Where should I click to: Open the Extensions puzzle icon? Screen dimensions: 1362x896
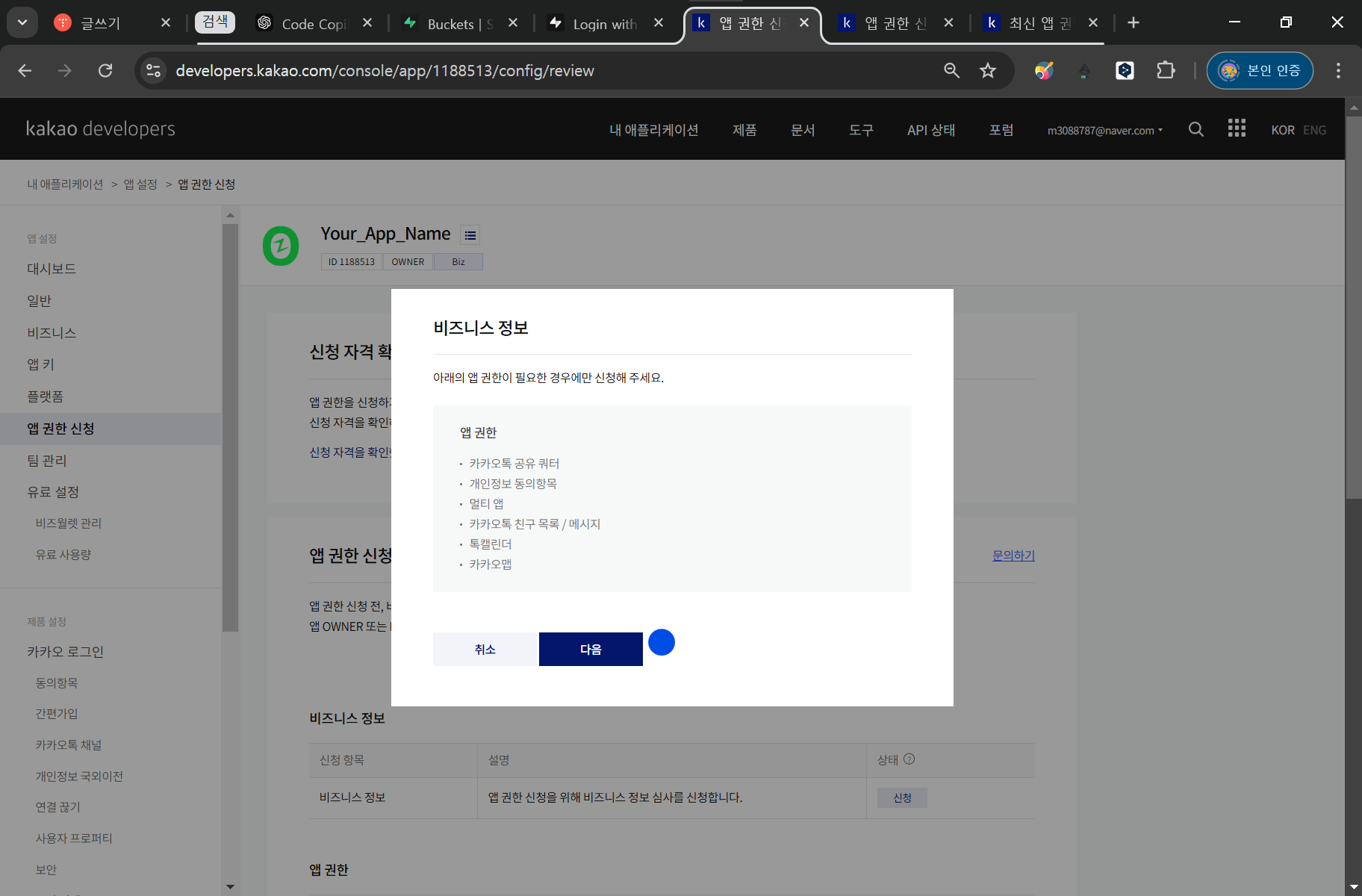(1166, 70)
